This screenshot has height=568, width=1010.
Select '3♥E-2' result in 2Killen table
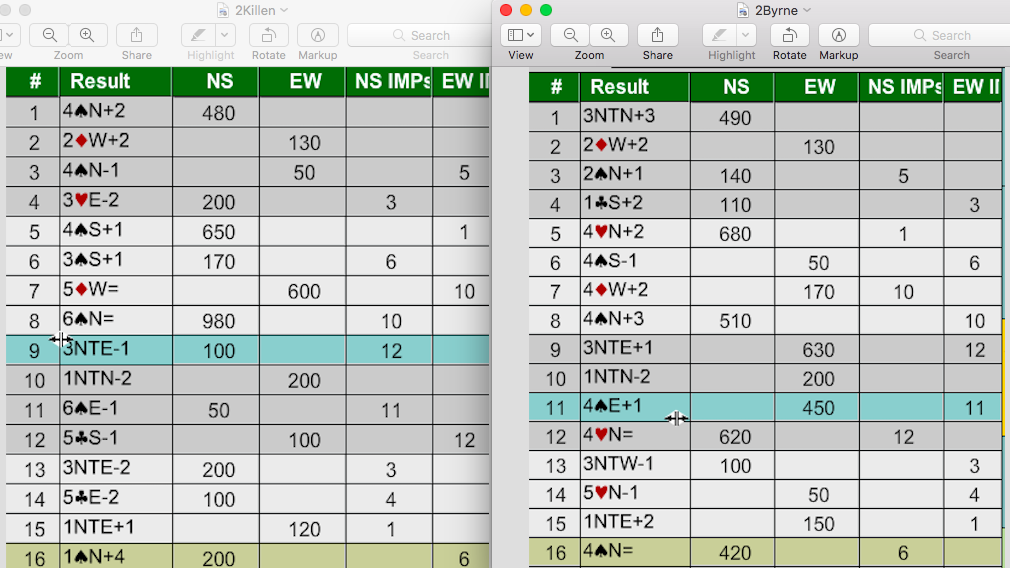(x=91, y=200)
